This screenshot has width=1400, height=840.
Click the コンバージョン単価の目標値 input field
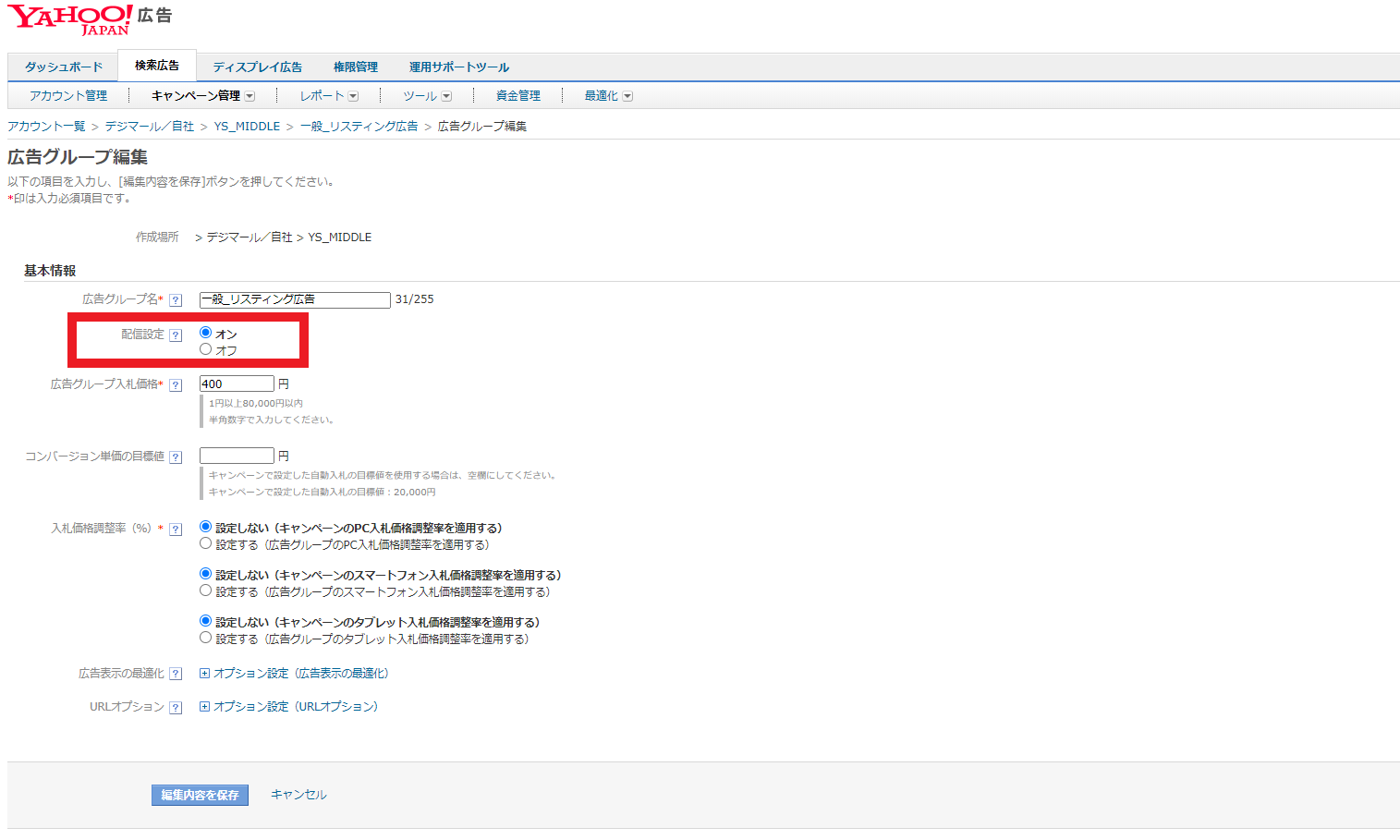pos(237,456)
